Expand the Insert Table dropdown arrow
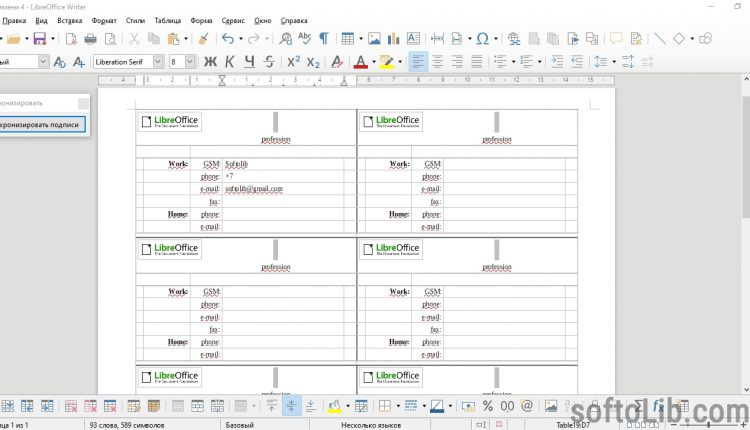 click(x=361, y=39)
